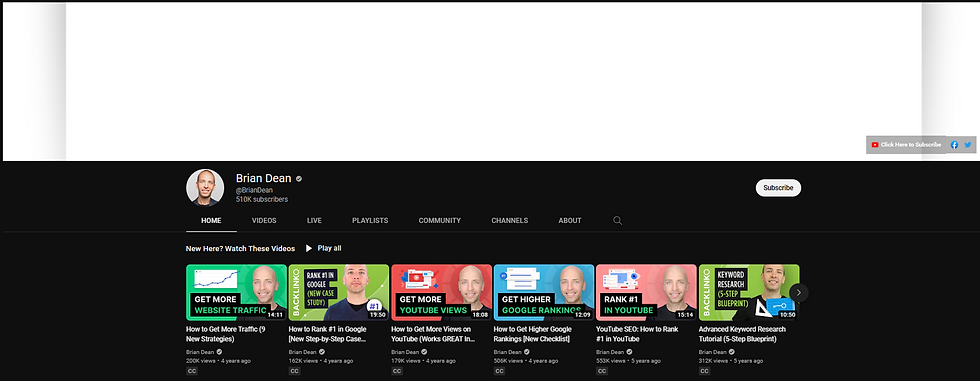The height and width of the screenshot is (381, 980).
Task: Click CC badge under Rank #1 in Google video
Action: point(294,371)
